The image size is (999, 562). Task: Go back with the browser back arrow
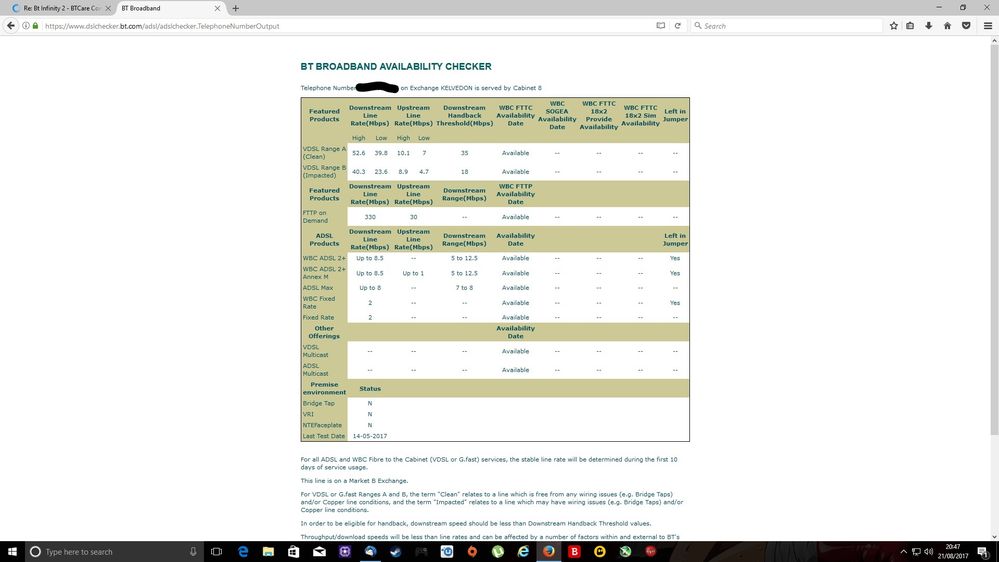coord(11,26)
